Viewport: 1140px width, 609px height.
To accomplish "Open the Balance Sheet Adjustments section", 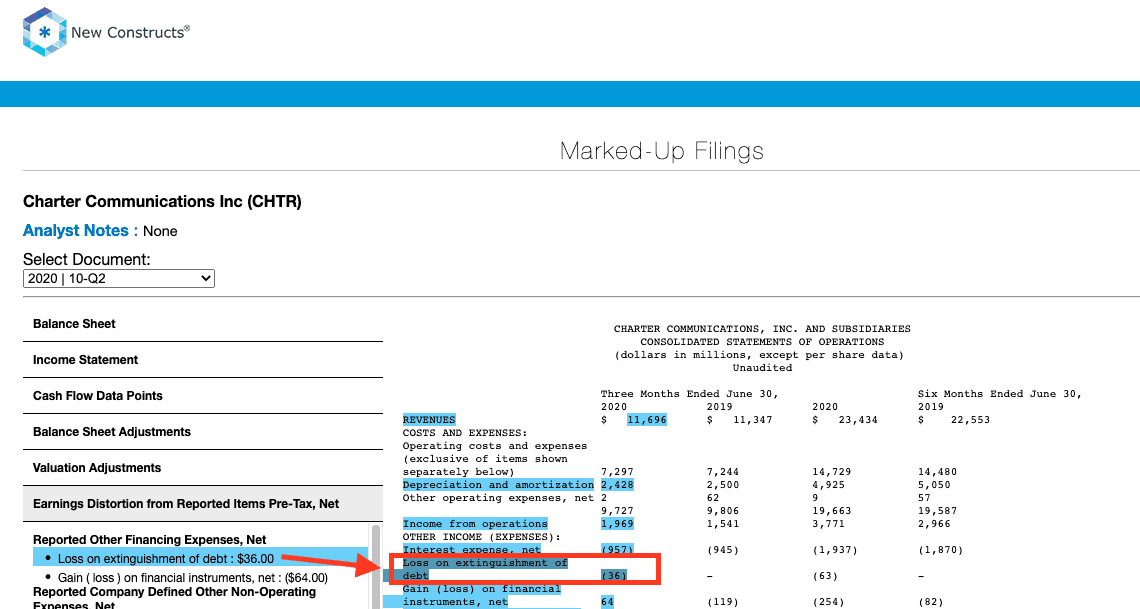I will click(203, 432).
